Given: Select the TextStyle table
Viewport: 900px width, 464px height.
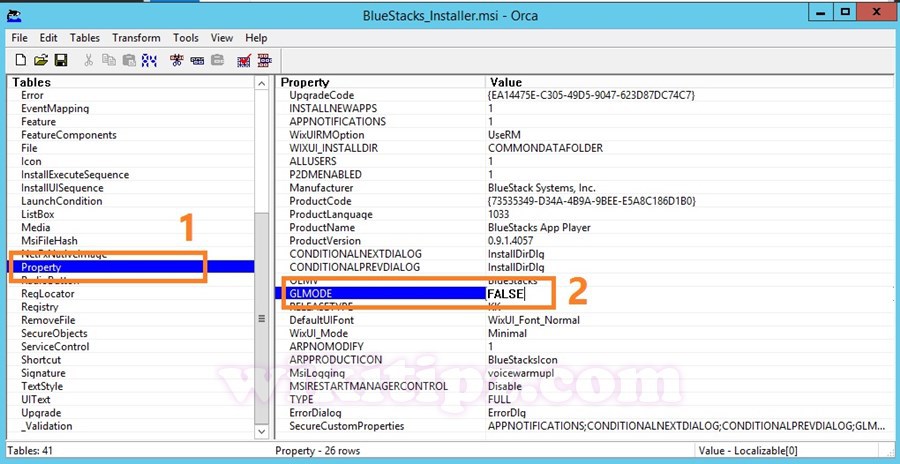Looking at the screenshot, I should [42, 386].
